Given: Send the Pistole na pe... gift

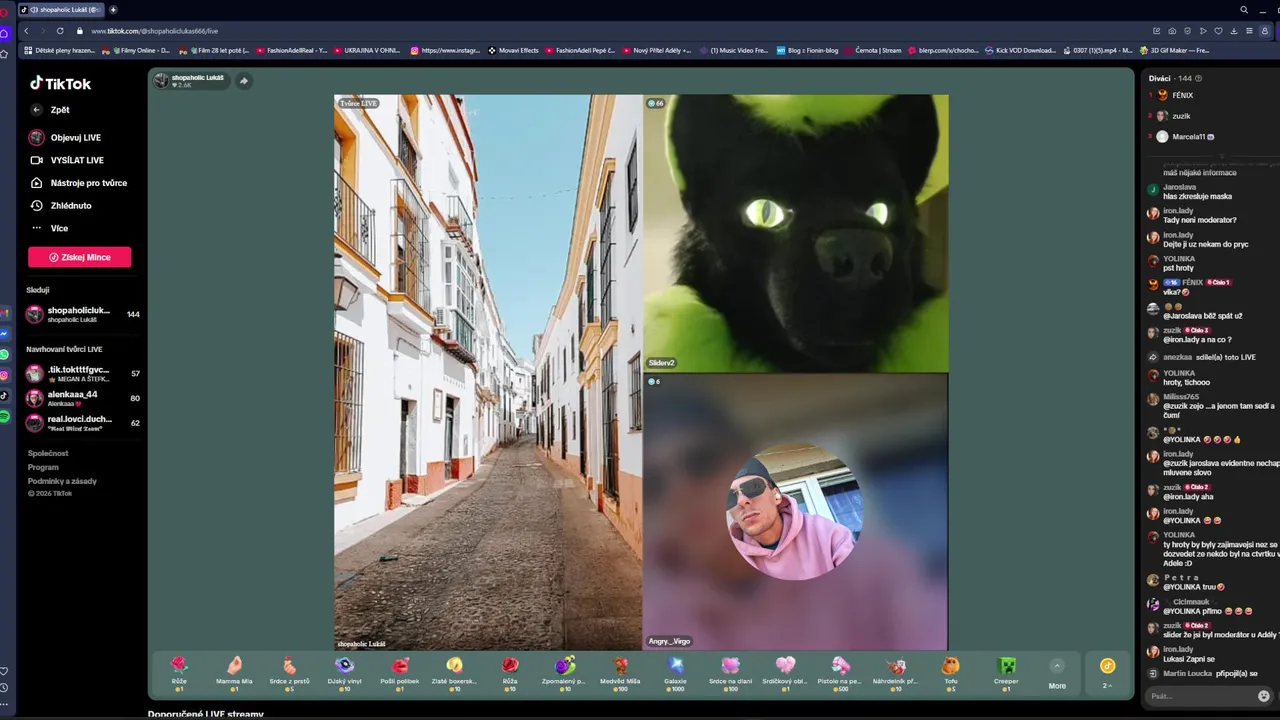Looking at the screenshot, I should [841, 674].
